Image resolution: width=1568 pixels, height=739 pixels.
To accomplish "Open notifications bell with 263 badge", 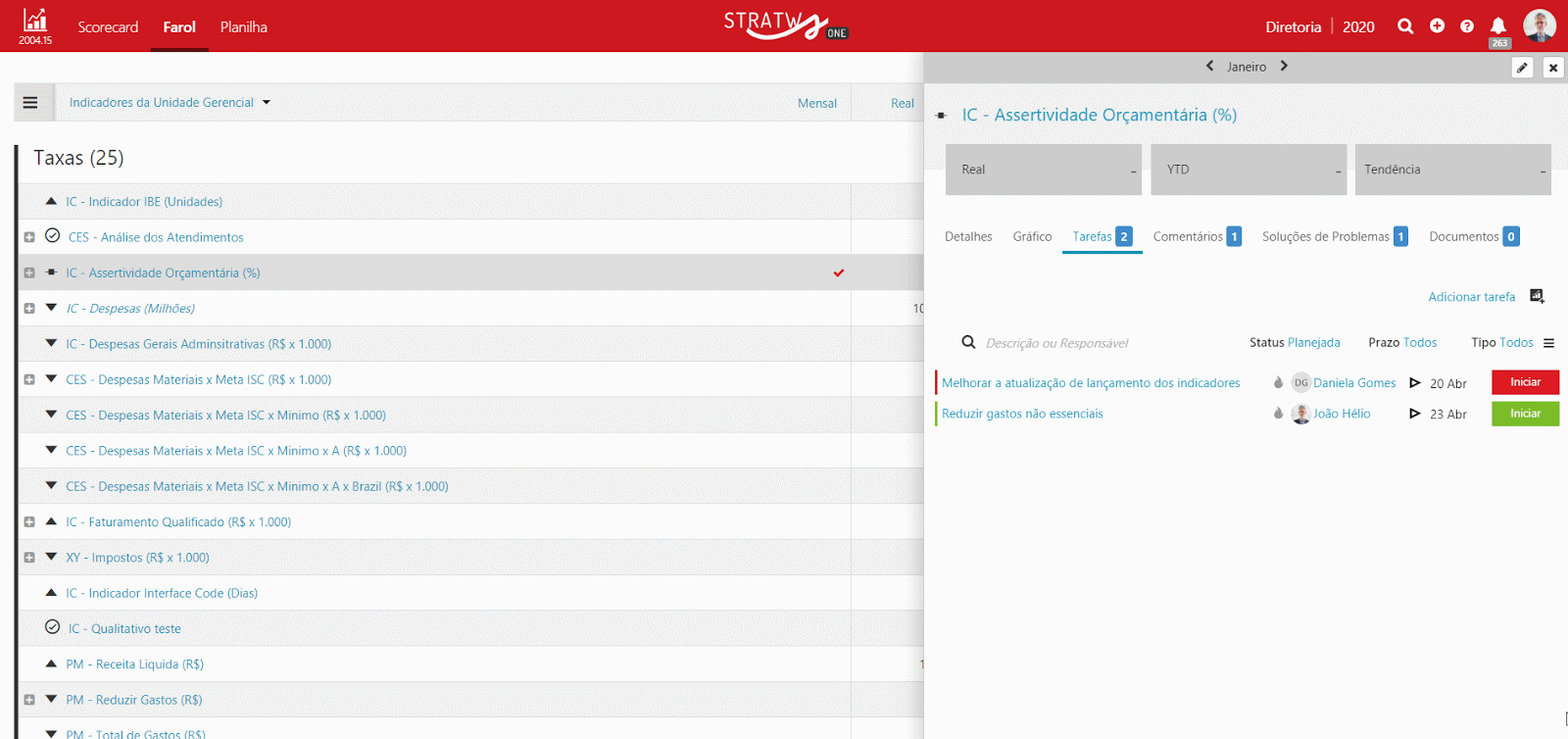I will [1498, 26].
